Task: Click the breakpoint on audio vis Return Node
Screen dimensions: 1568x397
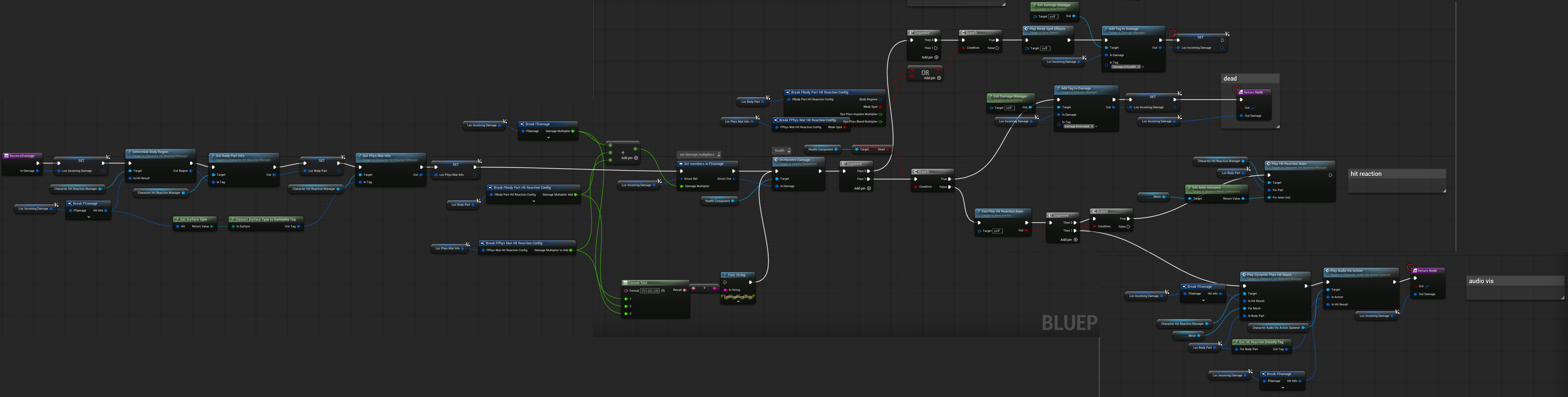Action: (1410, 267)
